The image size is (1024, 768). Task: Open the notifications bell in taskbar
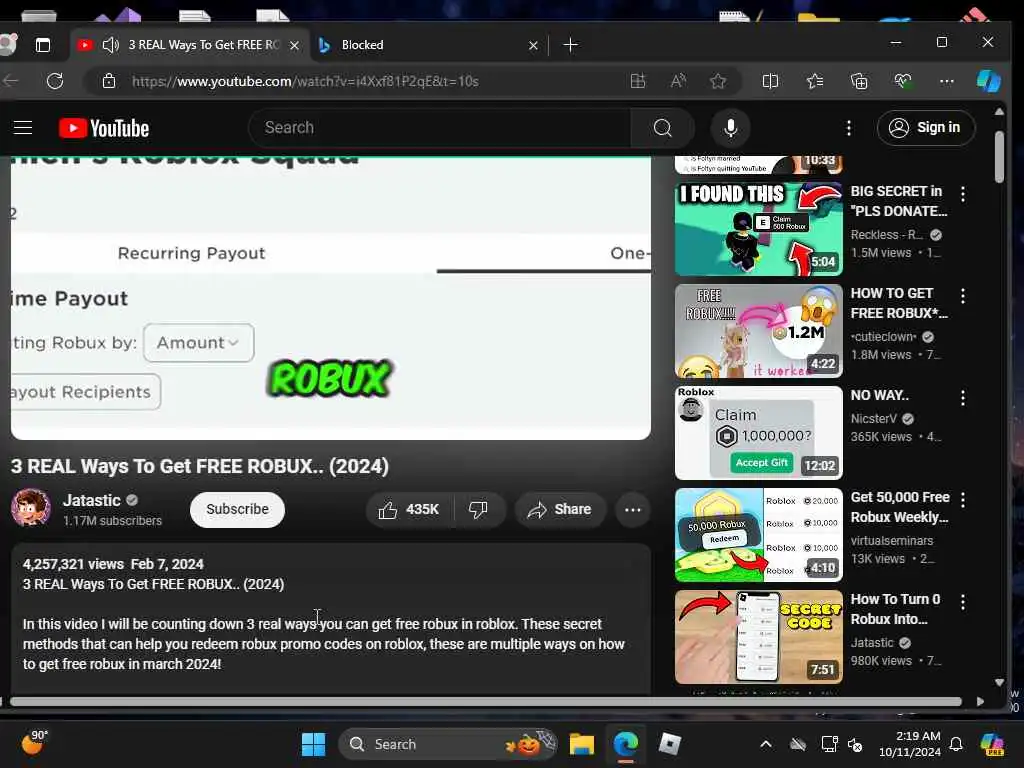pos(955,744)
